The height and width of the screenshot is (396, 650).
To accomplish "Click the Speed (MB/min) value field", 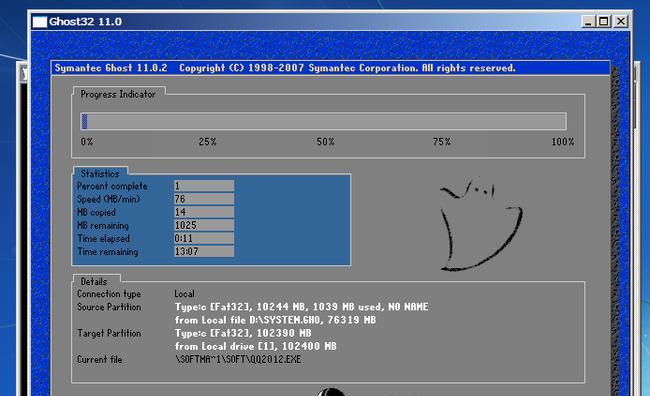I will [204, 199].
